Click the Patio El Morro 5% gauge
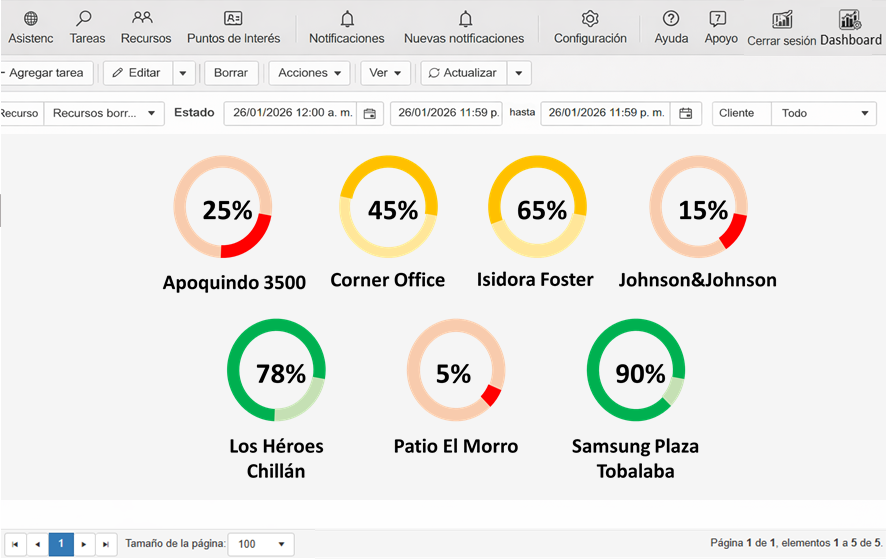 [x=456, y=370]
